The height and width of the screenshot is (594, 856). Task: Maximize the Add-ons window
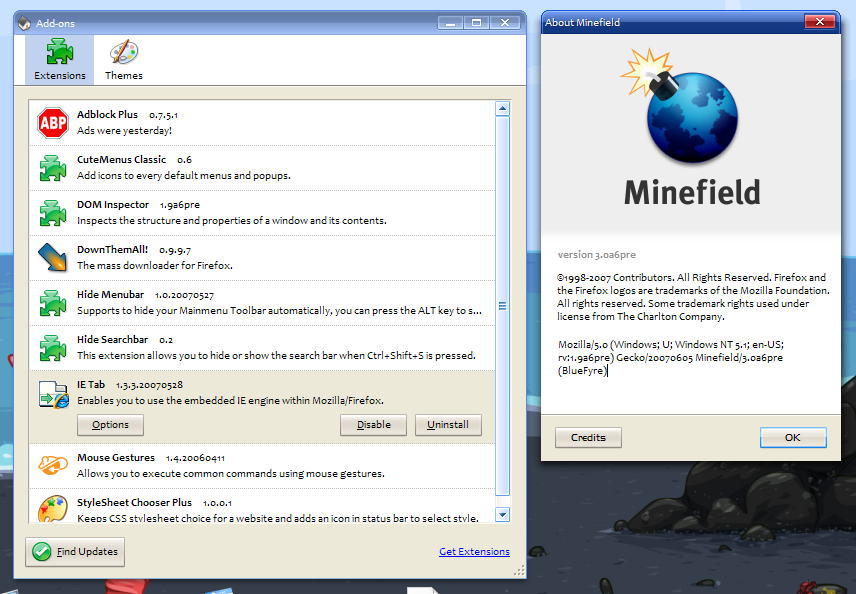pos(477,22)
